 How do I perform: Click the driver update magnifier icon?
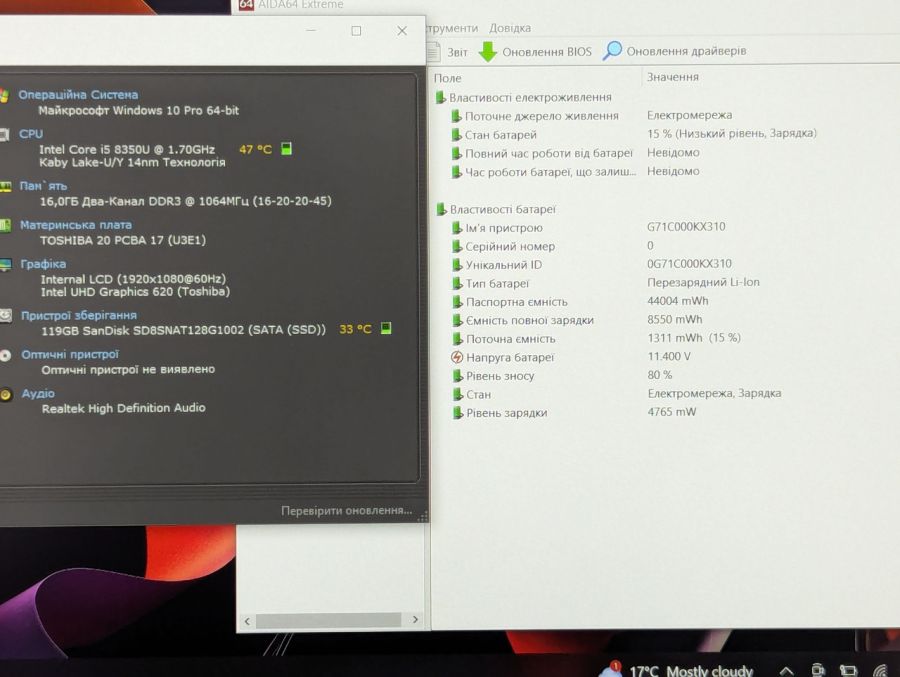tap(612, 51)
